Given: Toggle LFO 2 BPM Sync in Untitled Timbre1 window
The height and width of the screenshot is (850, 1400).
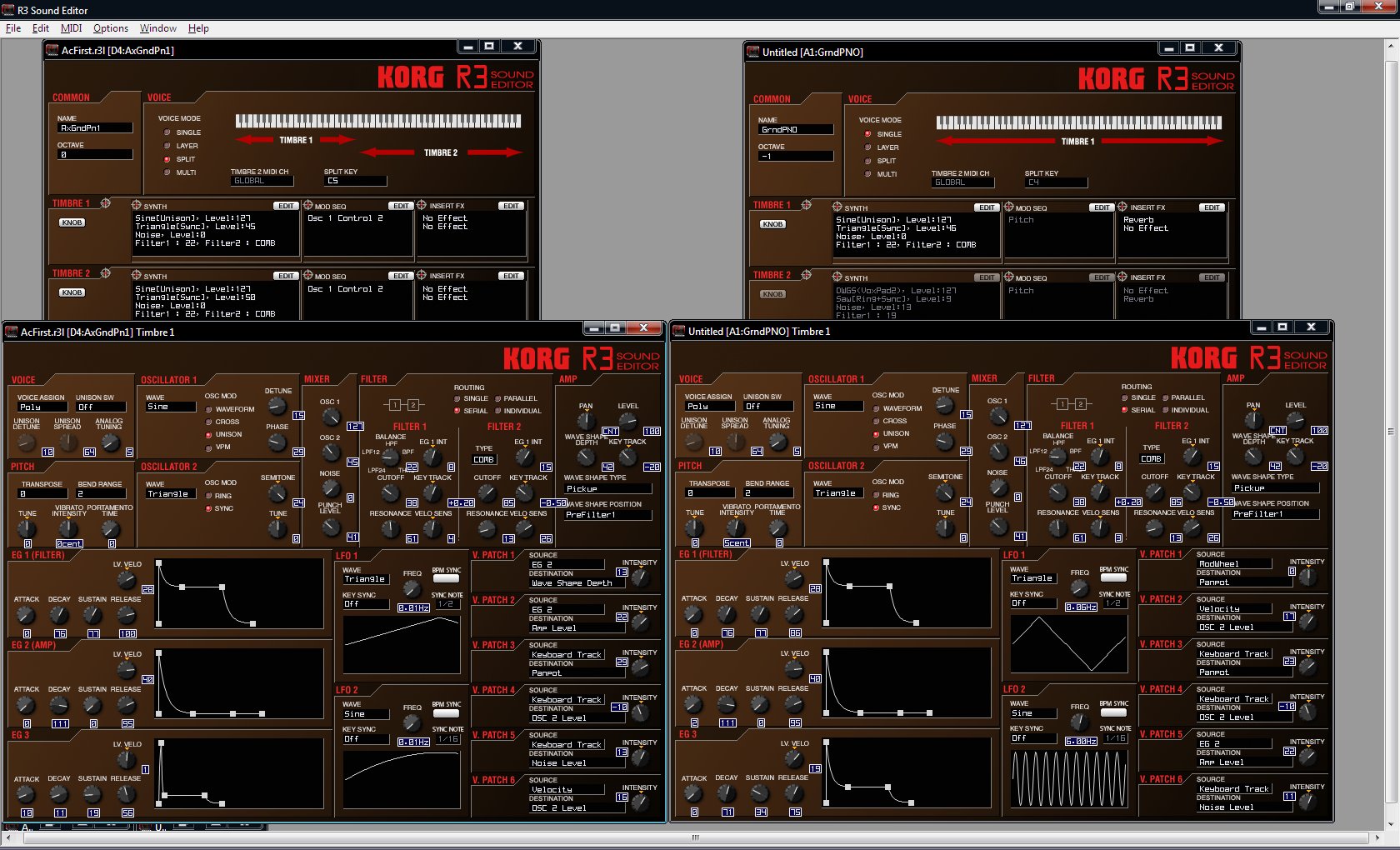Looking at the screenshot, I should (1114, 712).
